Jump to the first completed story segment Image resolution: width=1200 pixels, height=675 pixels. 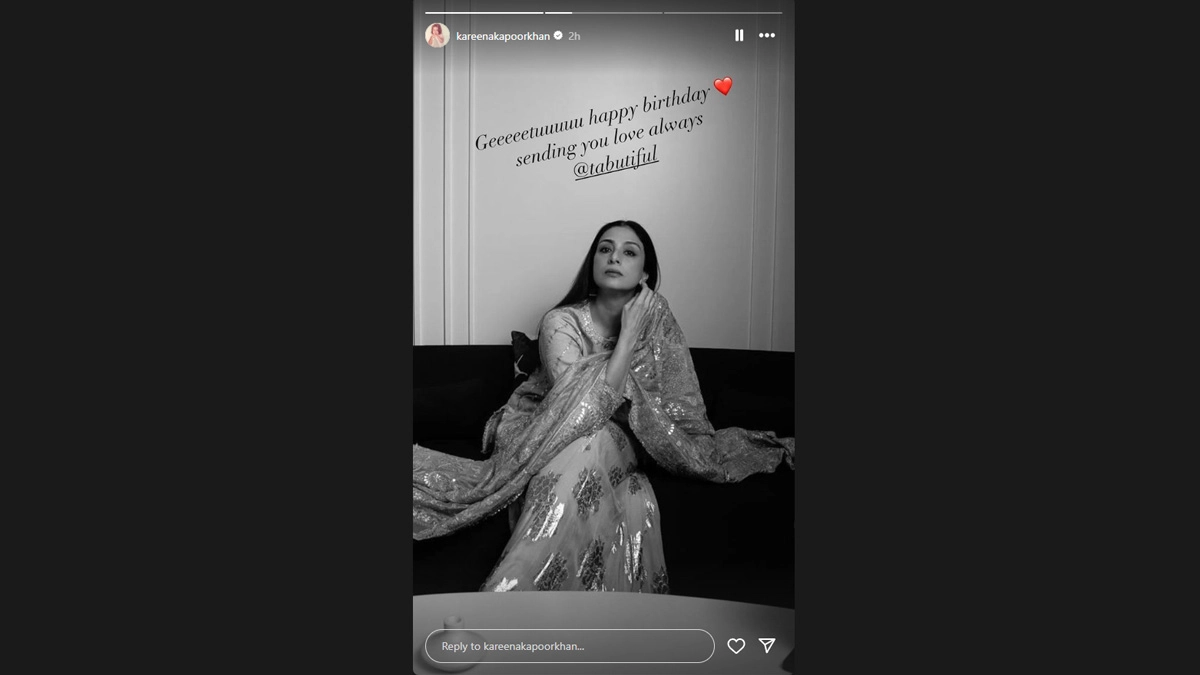(484, 13)
